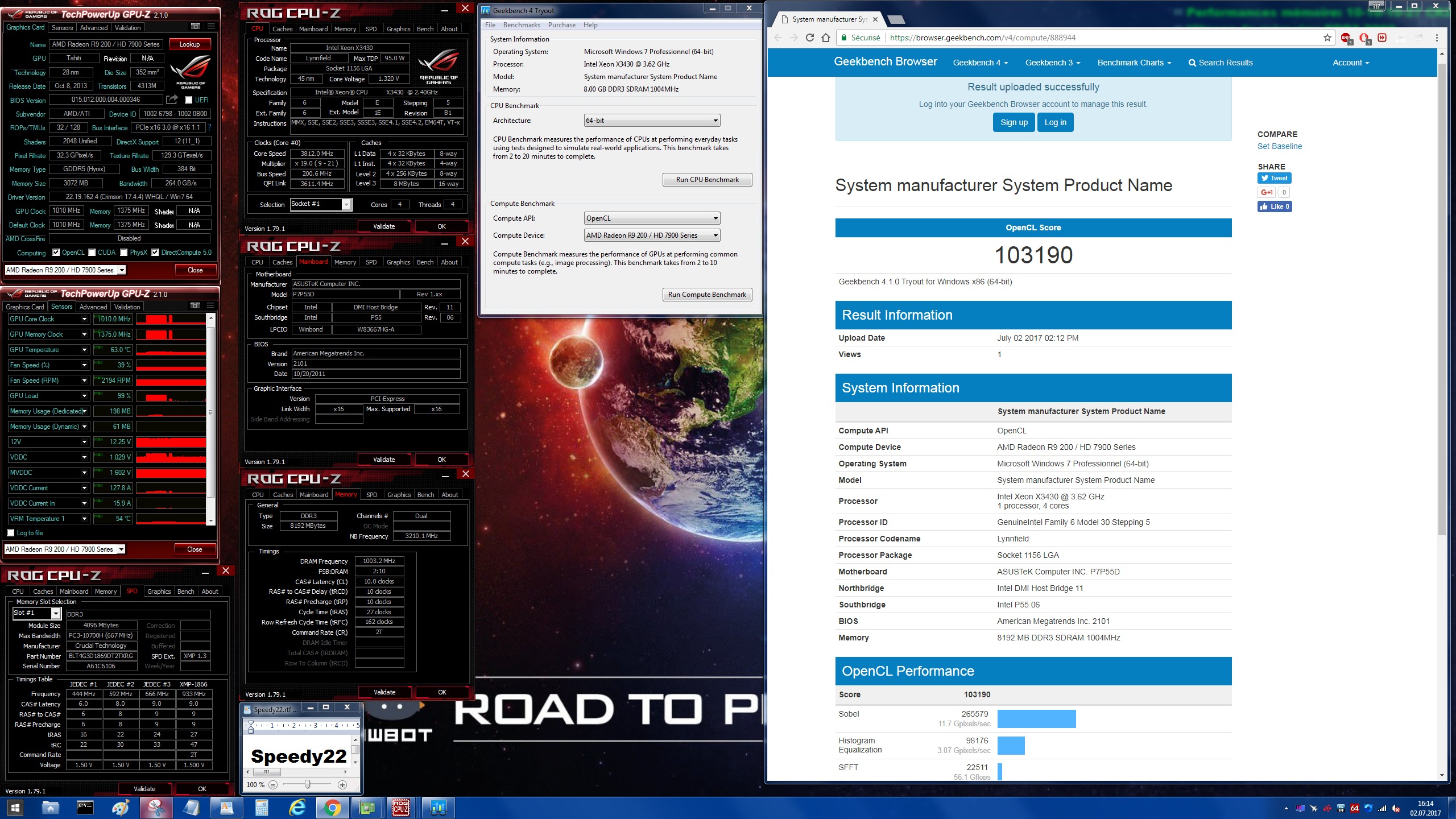Switch to Chrome in the taskbar
The image size is (1456, 819).
click(332, 808)
